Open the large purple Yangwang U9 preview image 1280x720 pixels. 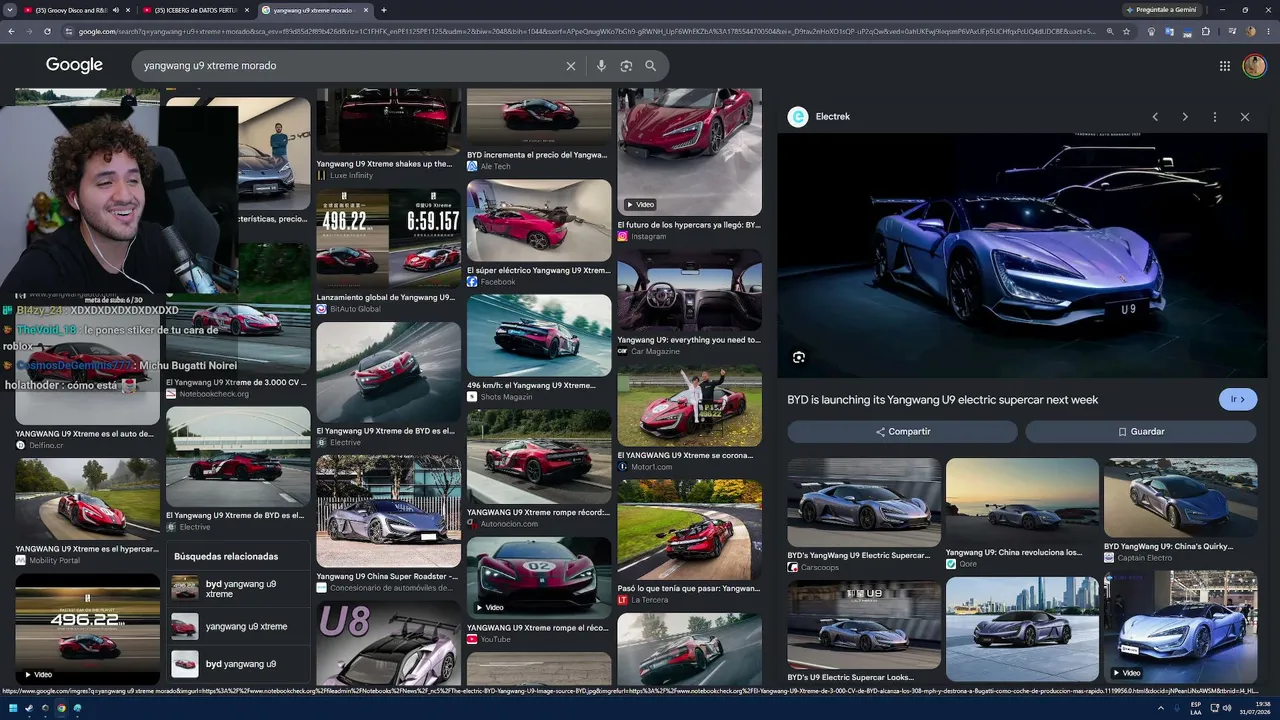click(x=1022, y=256)
